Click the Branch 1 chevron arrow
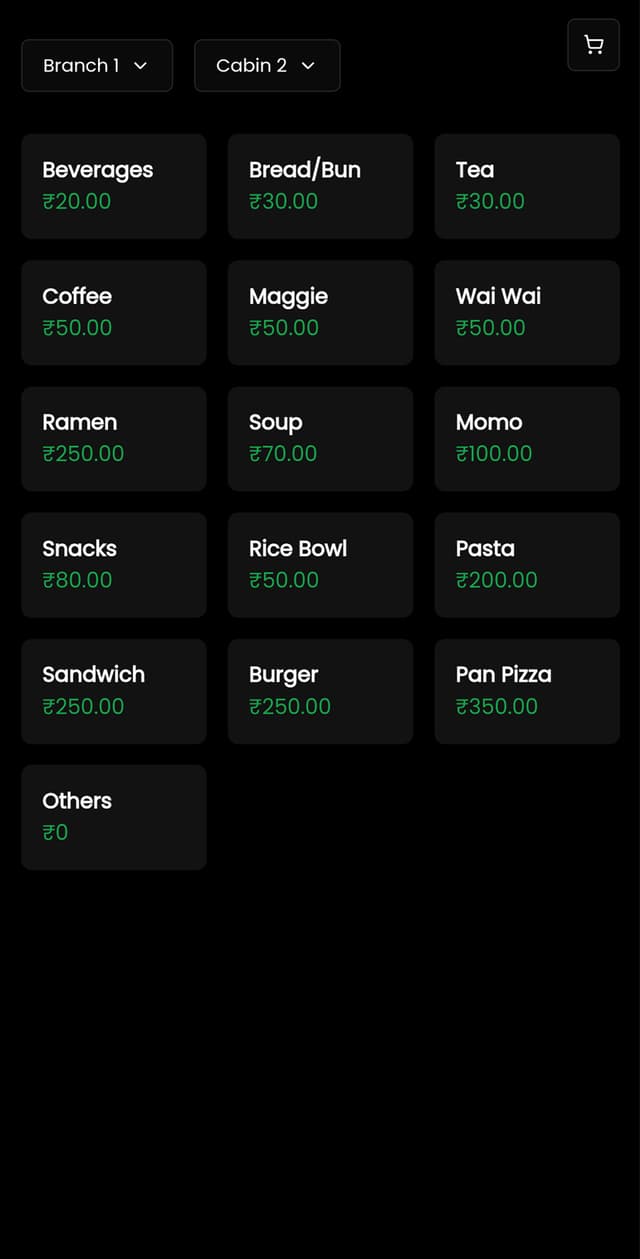This screenshot has width=640, height=1259. tap(141, 66)
